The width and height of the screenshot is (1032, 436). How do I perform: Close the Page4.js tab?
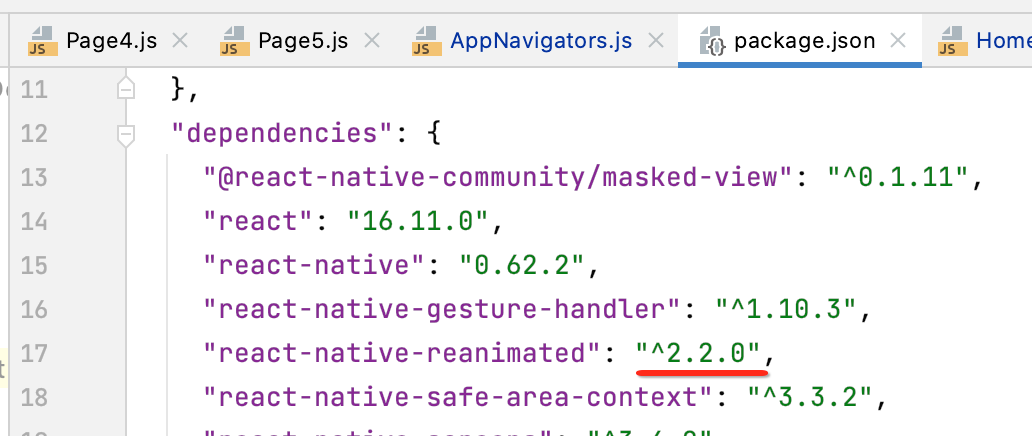[180, 41]
